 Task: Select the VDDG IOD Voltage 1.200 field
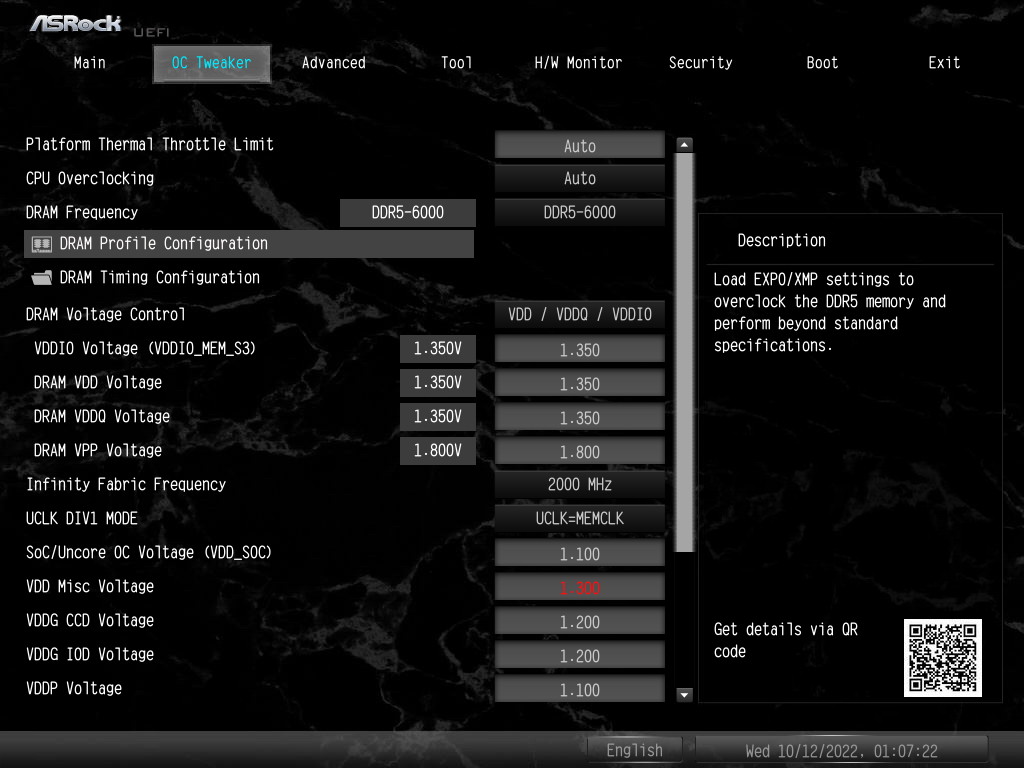coord(580,655)
